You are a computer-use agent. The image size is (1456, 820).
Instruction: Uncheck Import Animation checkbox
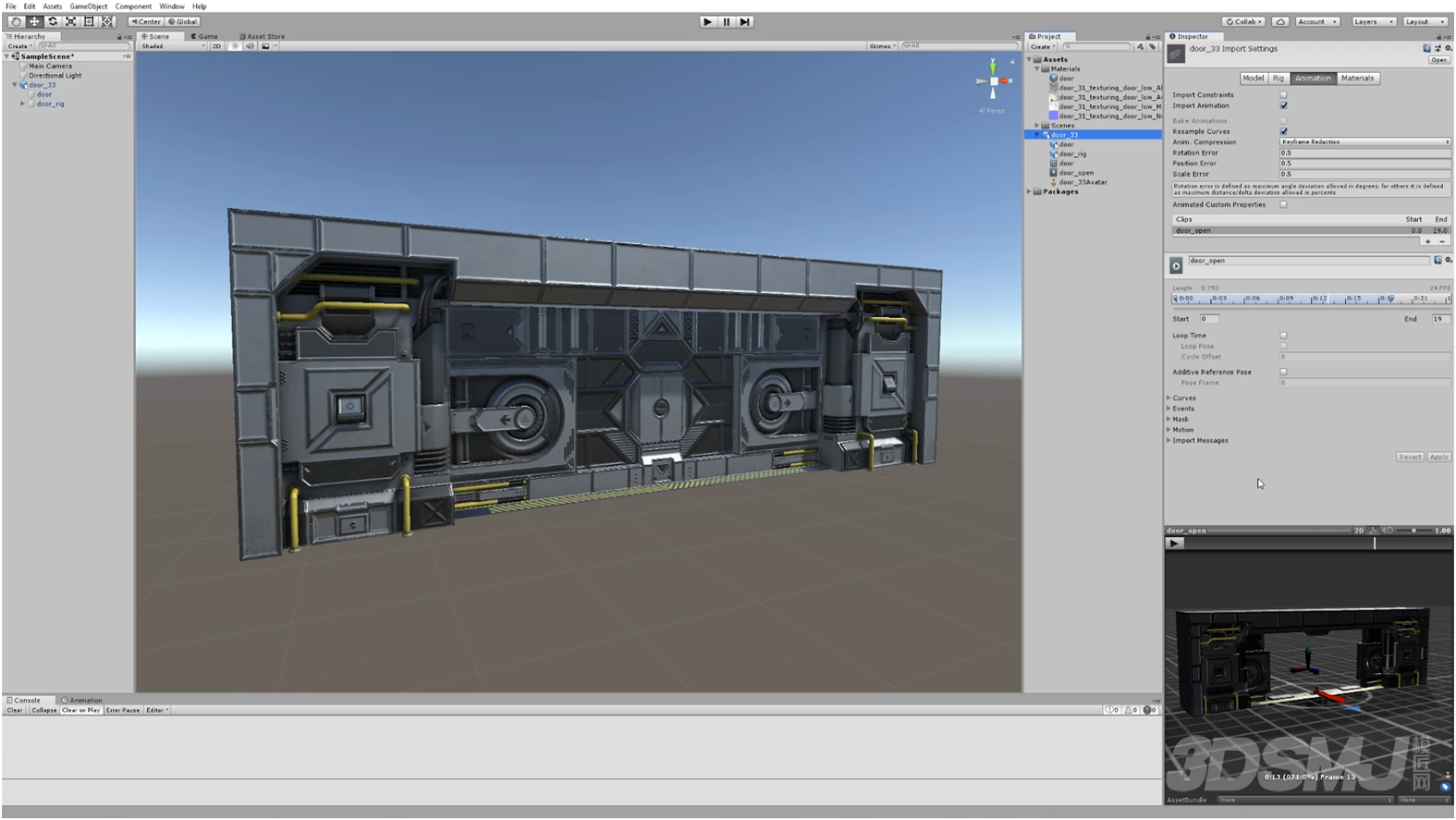tap(1283, 105)
